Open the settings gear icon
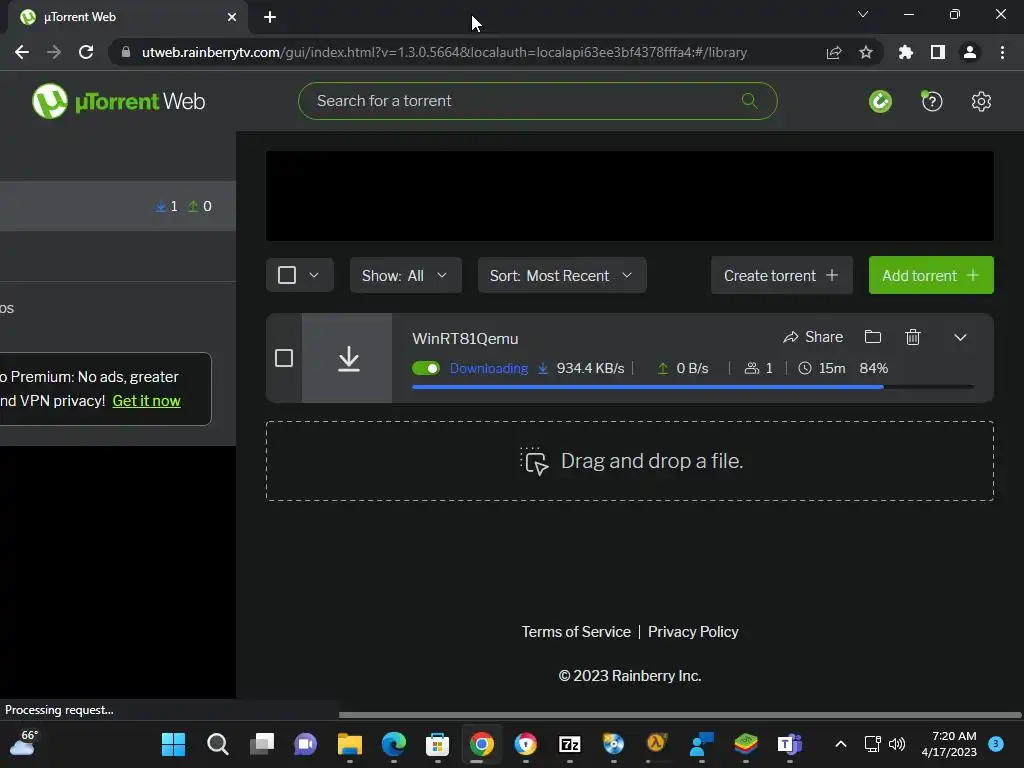 (x=981, y=101)
